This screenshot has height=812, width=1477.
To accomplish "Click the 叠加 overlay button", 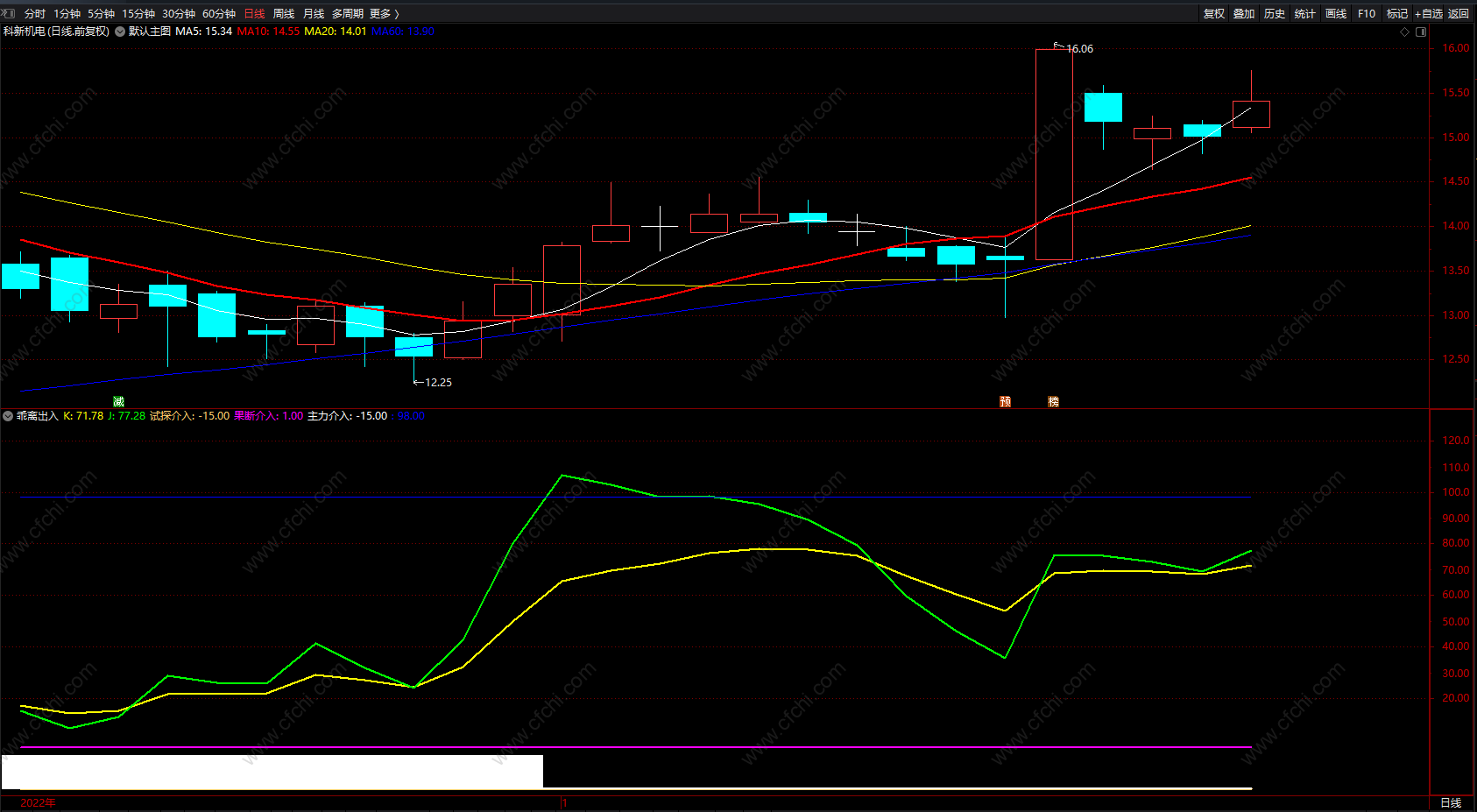I will [1244, 14].
